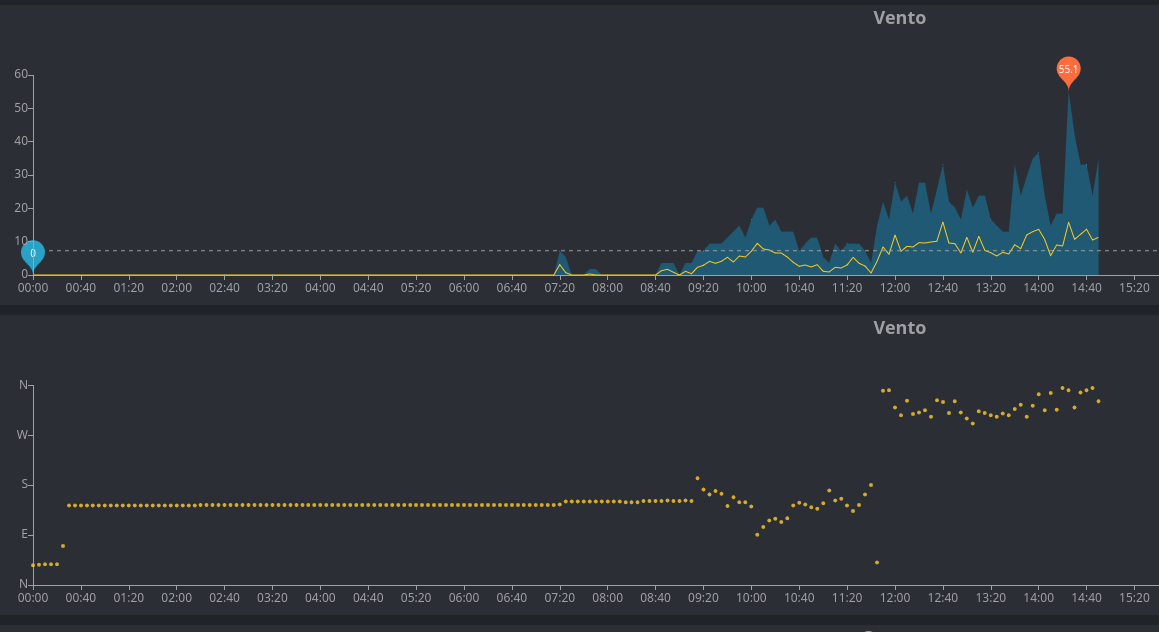This screenshot has height=632, width=1159.
Task: Click the blue 0 minimum marker pin
Action: [x=33, y=254]
